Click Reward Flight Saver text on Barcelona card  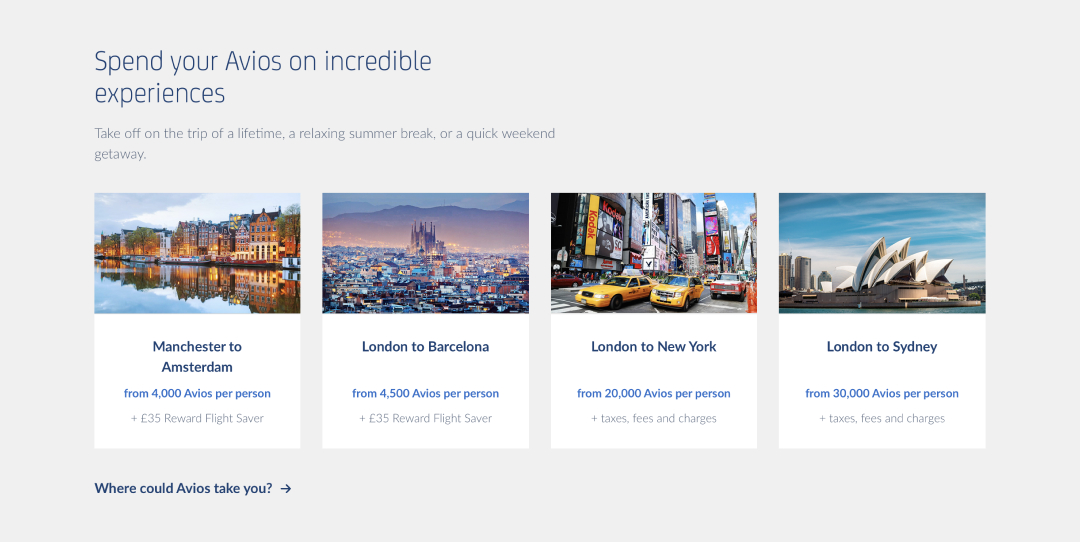425,419
